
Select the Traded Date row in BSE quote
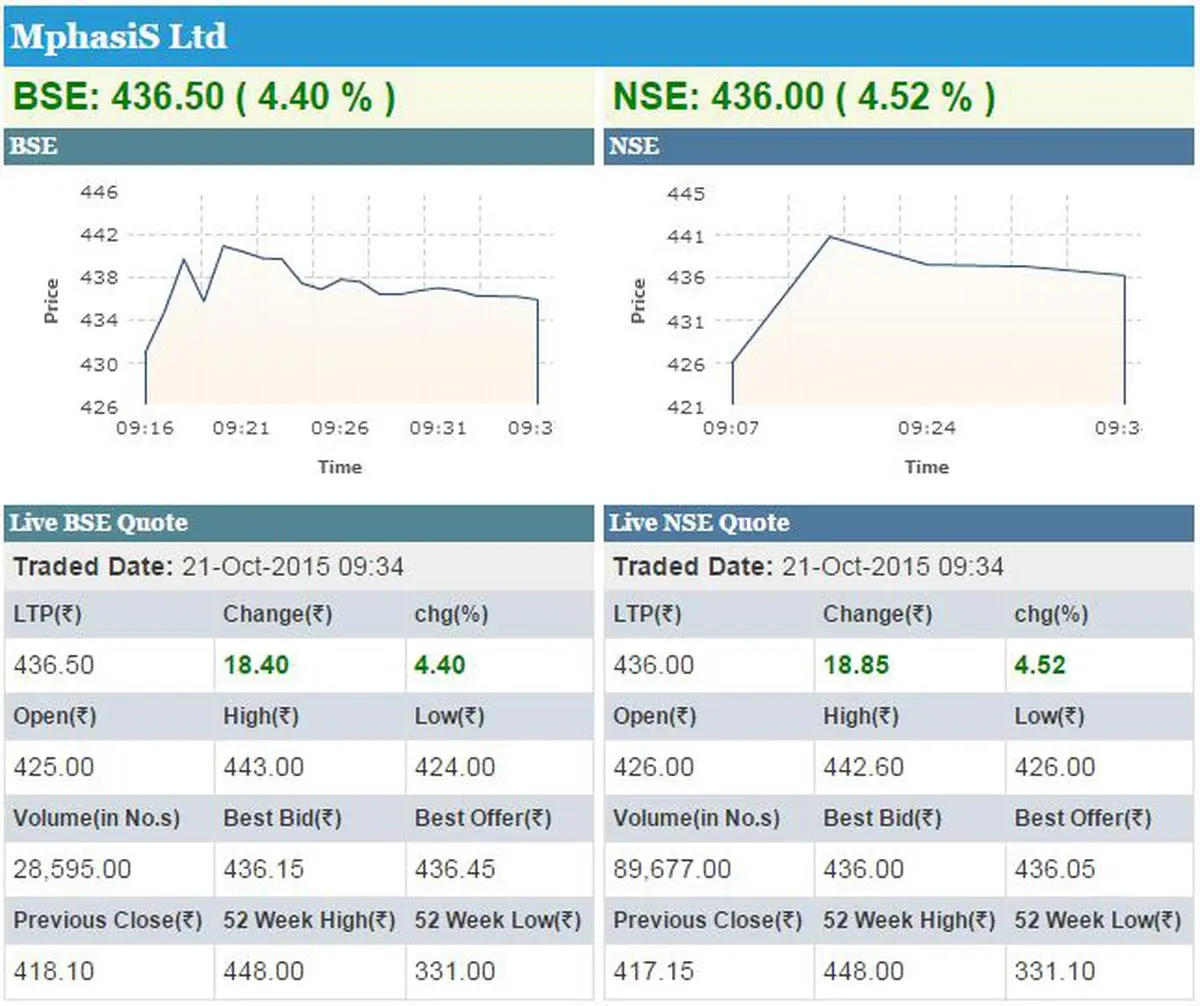pyautogui.click(x=299, y=567)
